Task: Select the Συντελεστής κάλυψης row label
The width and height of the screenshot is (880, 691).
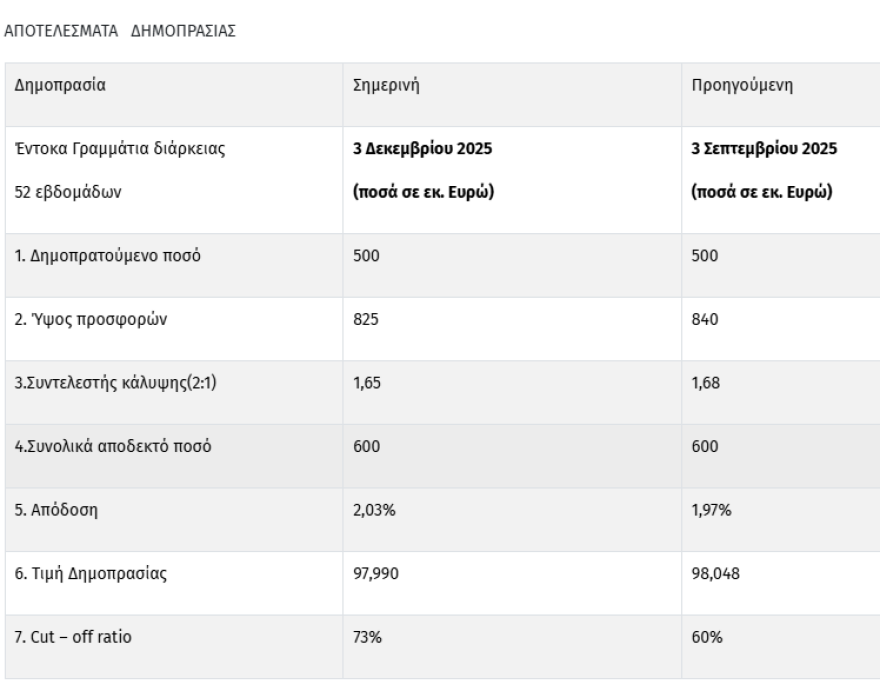Action: tap(115, 383)
